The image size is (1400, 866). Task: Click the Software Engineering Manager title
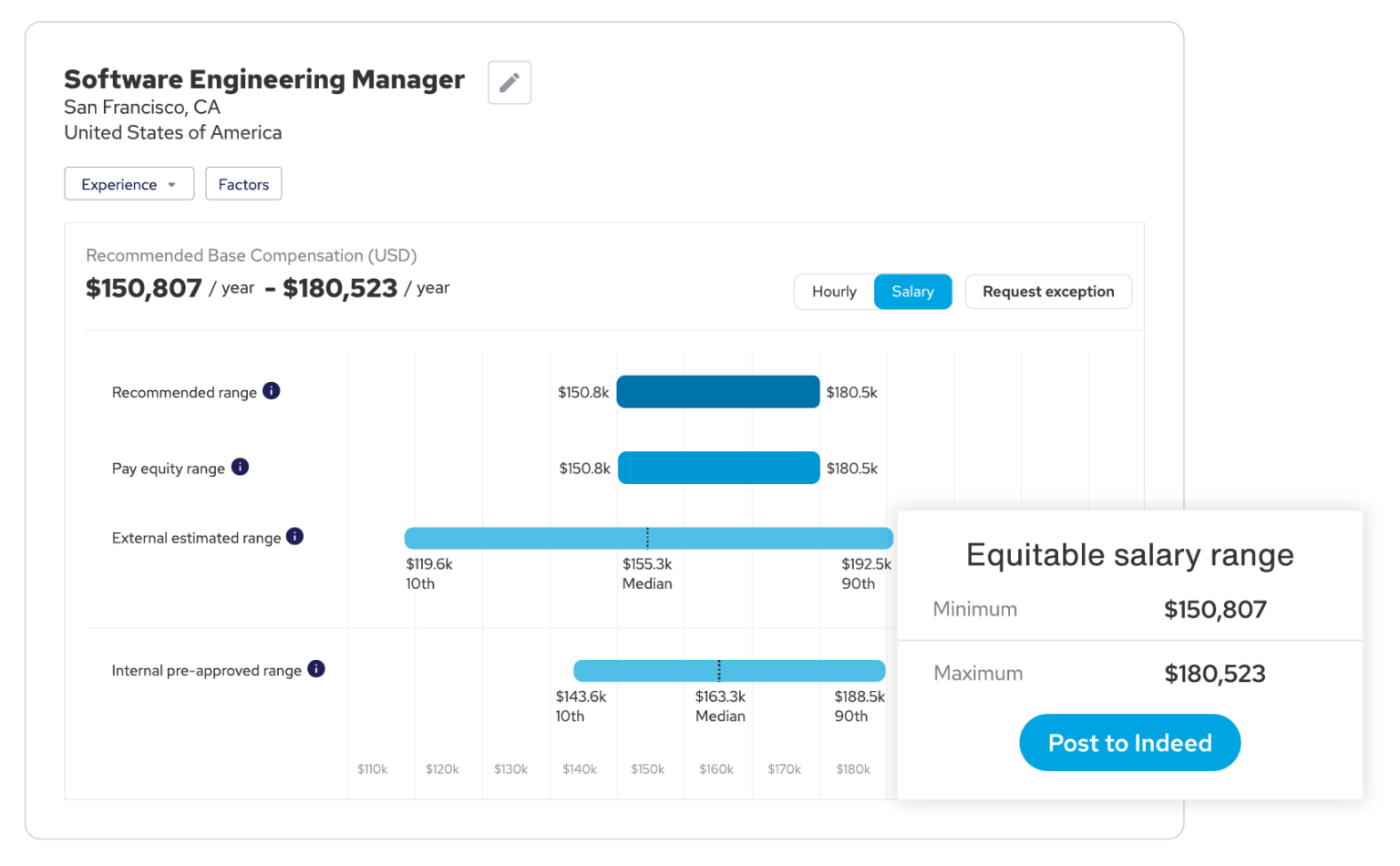pyautogui.click(x=264, y=79)
